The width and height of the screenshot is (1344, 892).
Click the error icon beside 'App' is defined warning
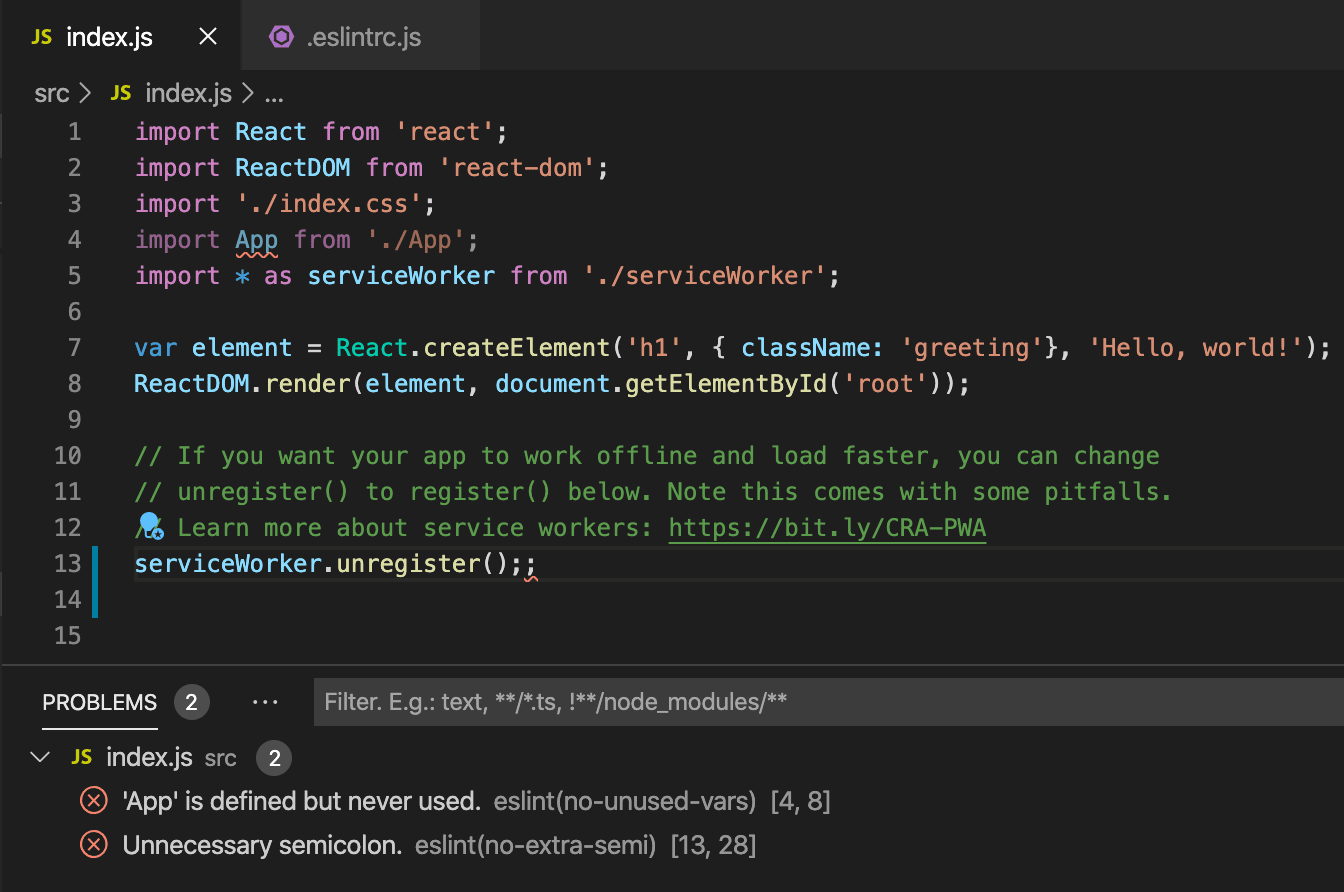(x=93, y=800)
